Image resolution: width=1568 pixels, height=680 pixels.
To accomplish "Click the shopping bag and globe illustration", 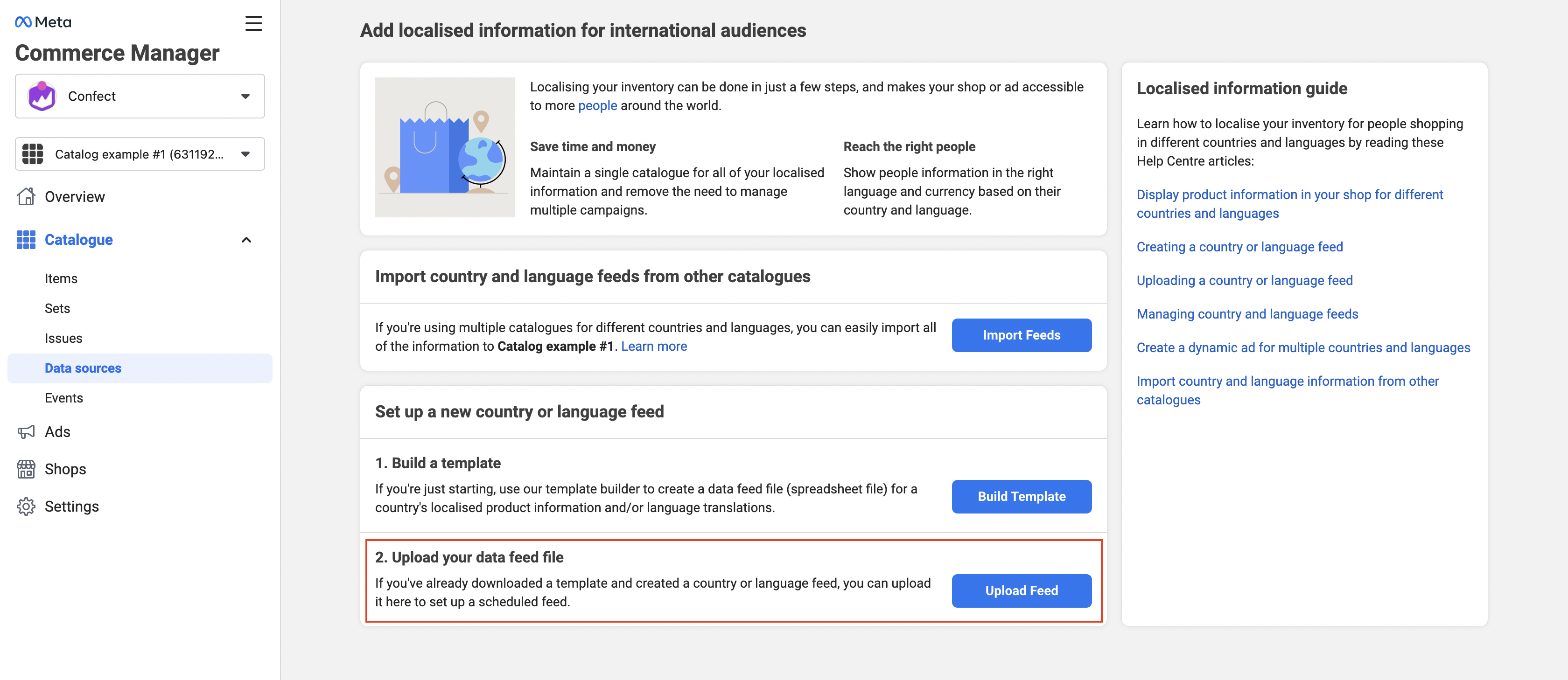I will click(x=445, y=147).
